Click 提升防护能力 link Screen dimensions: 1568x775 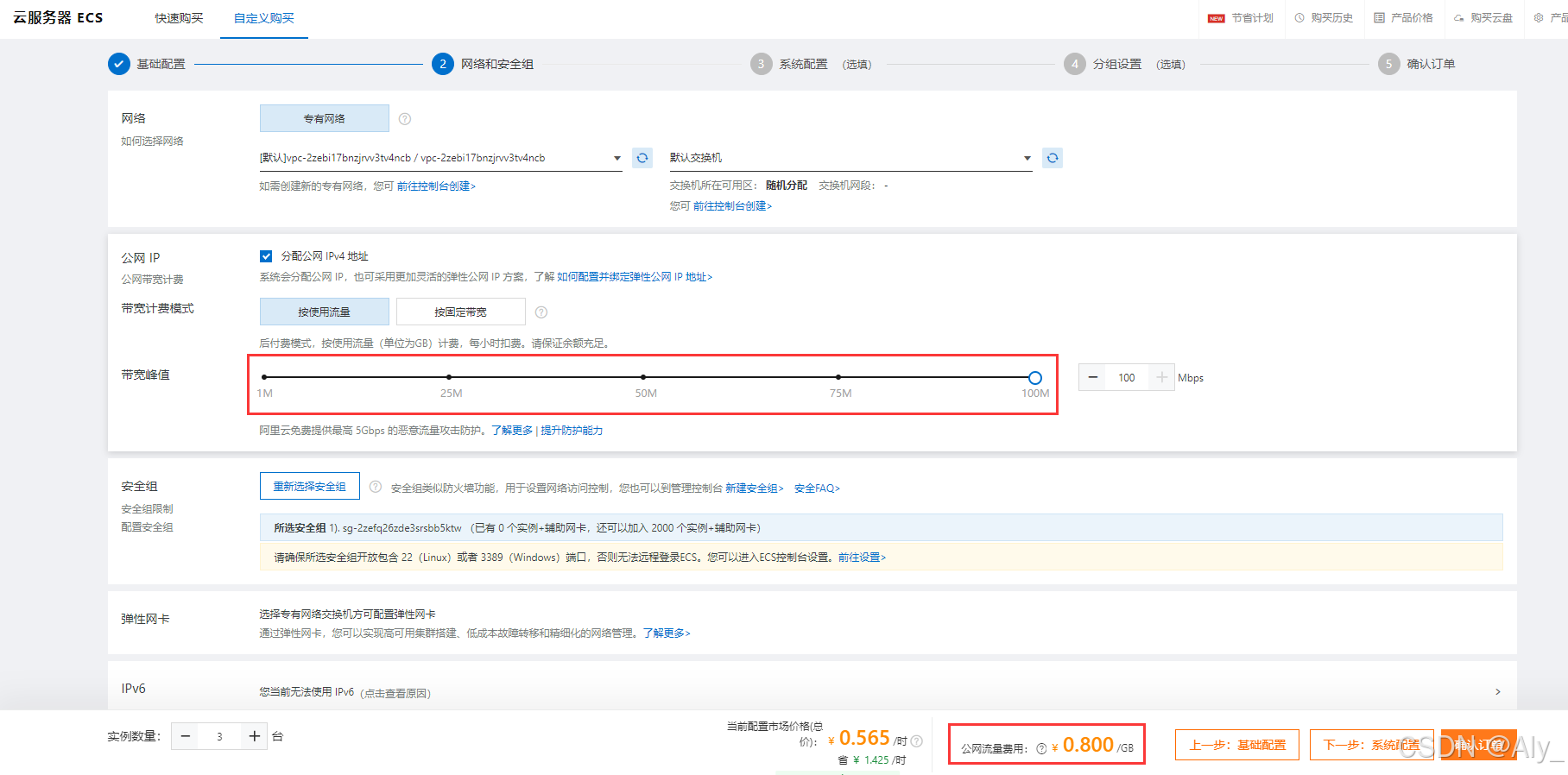coord(572,431)
